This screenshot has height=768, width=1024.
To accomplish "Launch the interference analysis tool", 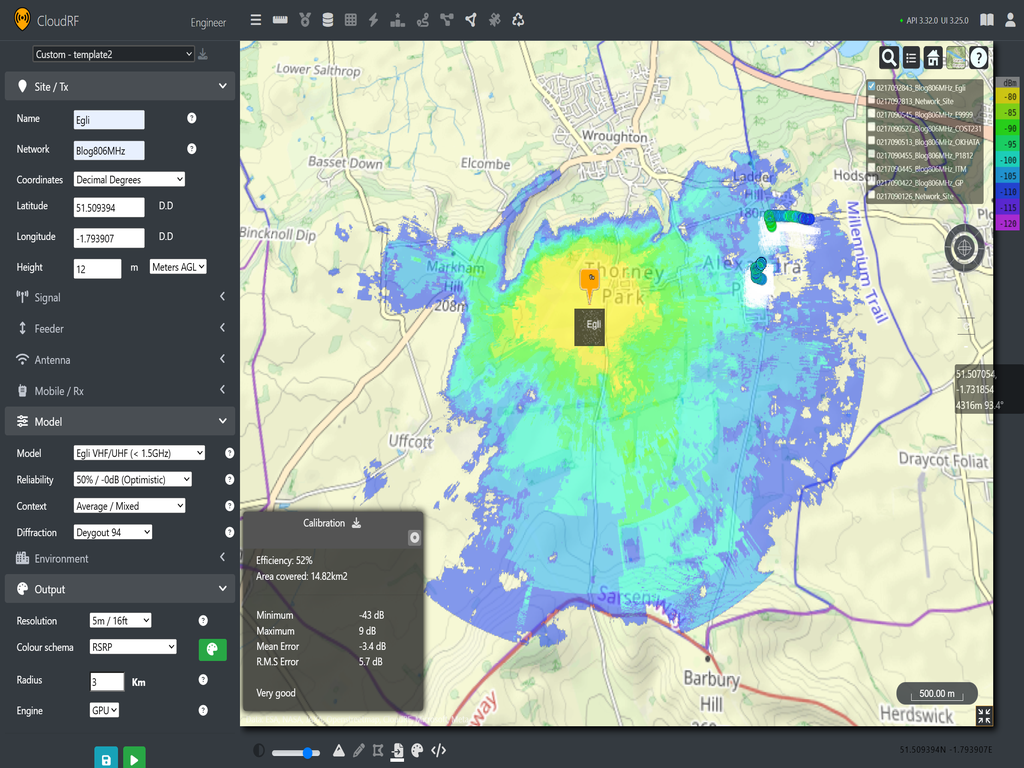I will 374,19.
